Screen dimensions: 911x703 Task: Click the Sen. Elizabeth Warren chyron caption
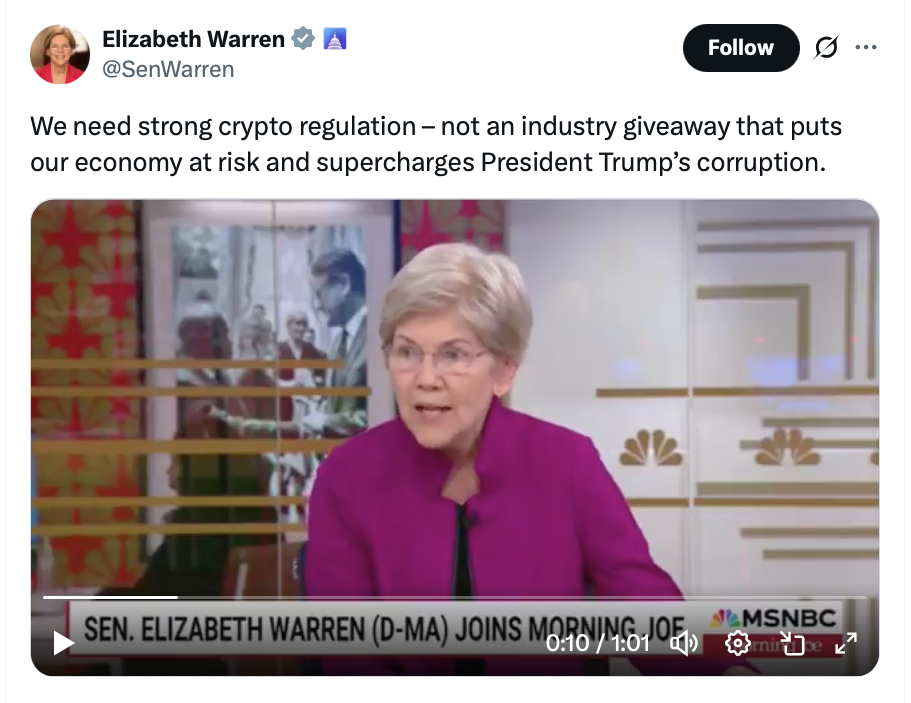click(383, 629)
